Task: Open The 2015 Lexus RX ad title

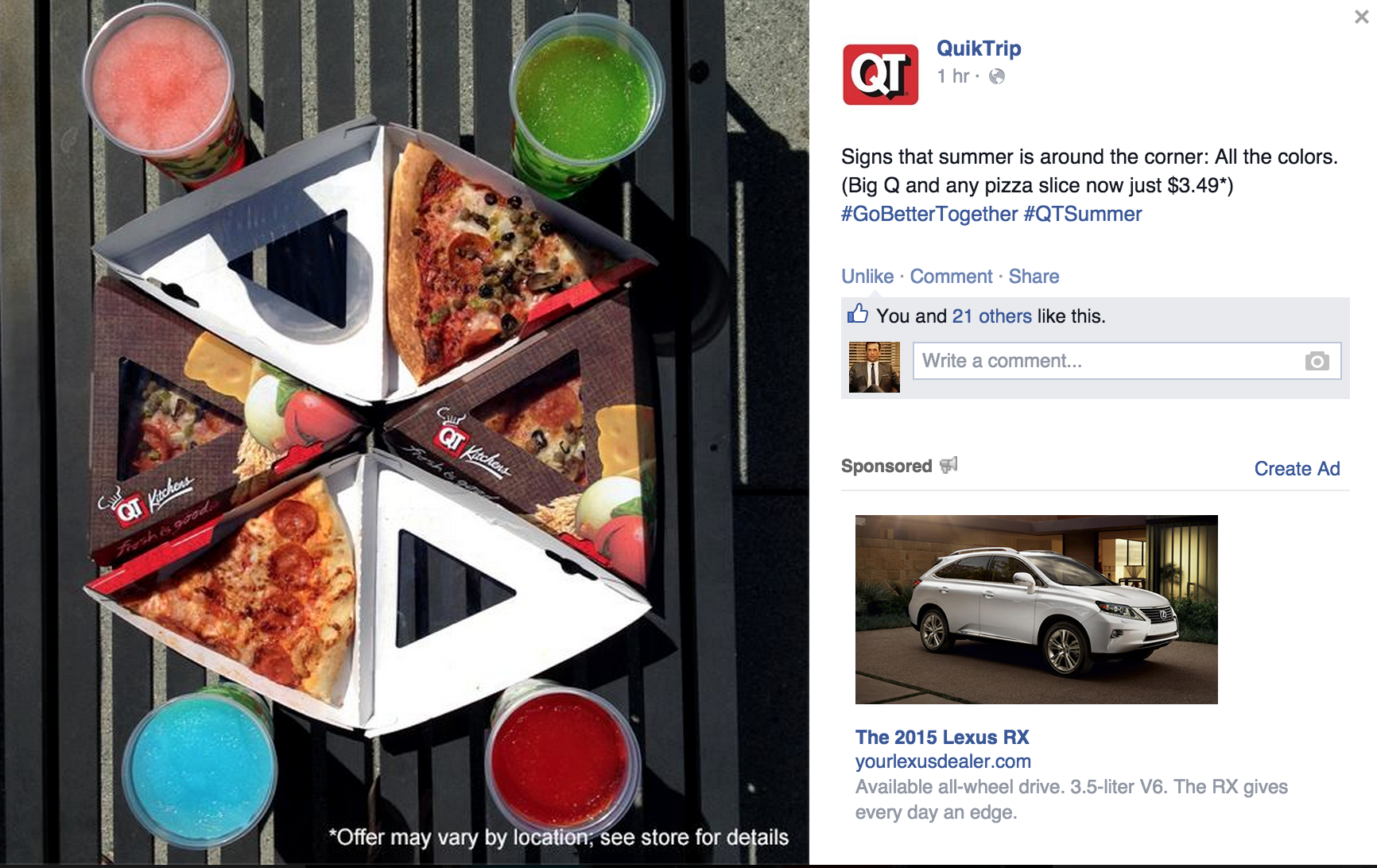Action: (x=942, y=737)
